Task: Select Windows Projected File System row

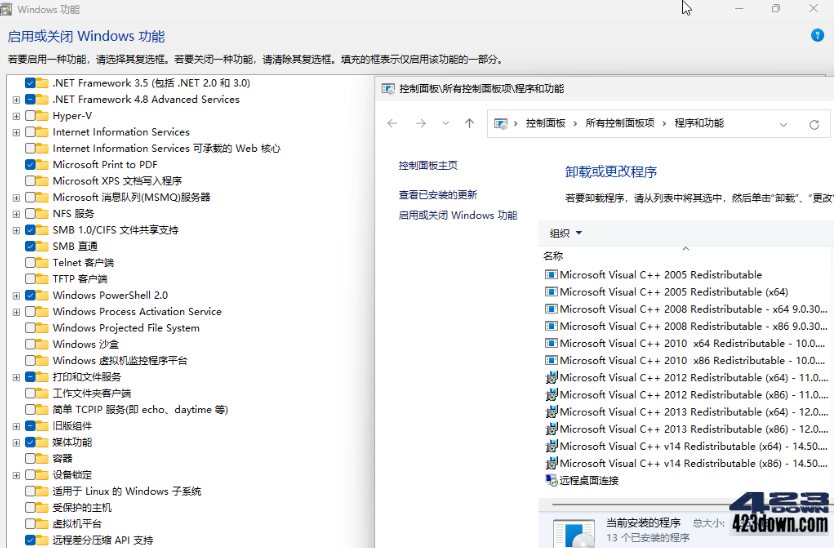Action: 126,328
